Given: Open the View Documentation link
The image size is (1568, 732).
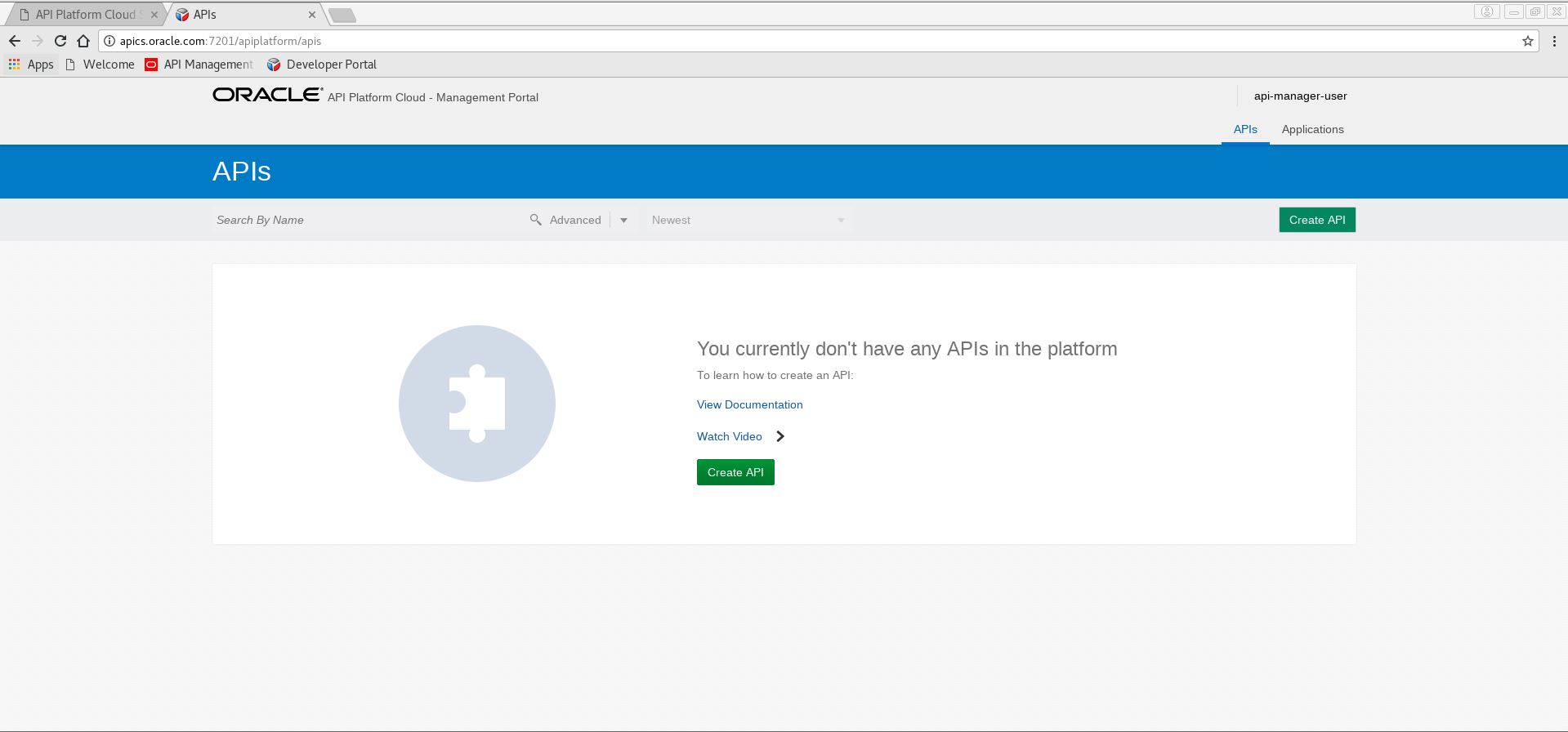Looking at the screenshot, I should click(x=749, y=404).
